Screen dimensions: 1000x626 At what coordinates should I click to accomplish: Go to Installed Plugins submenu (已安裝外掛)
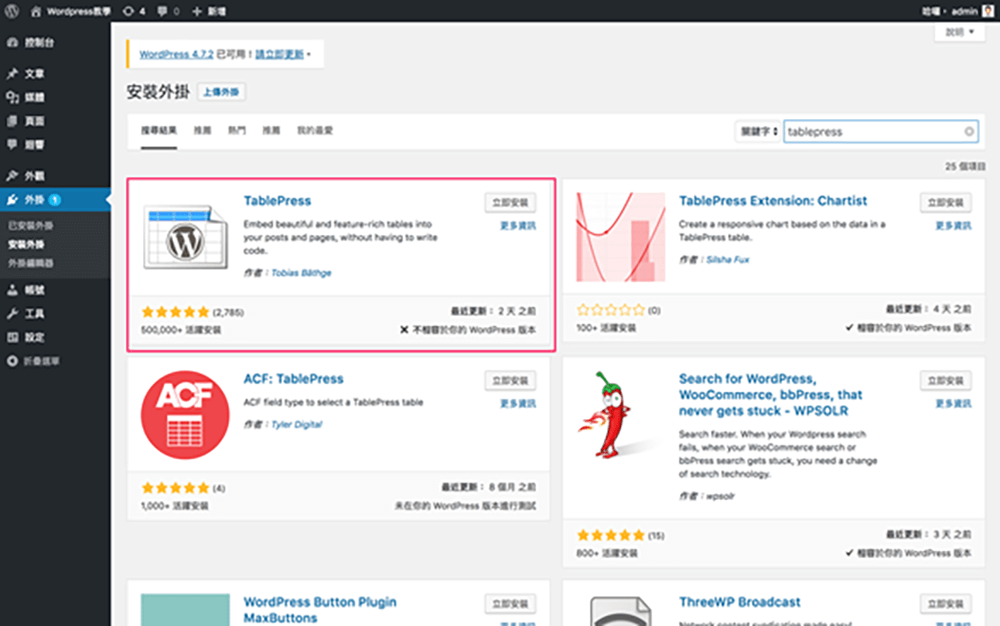pyautogui.click(x=31, y=226)
